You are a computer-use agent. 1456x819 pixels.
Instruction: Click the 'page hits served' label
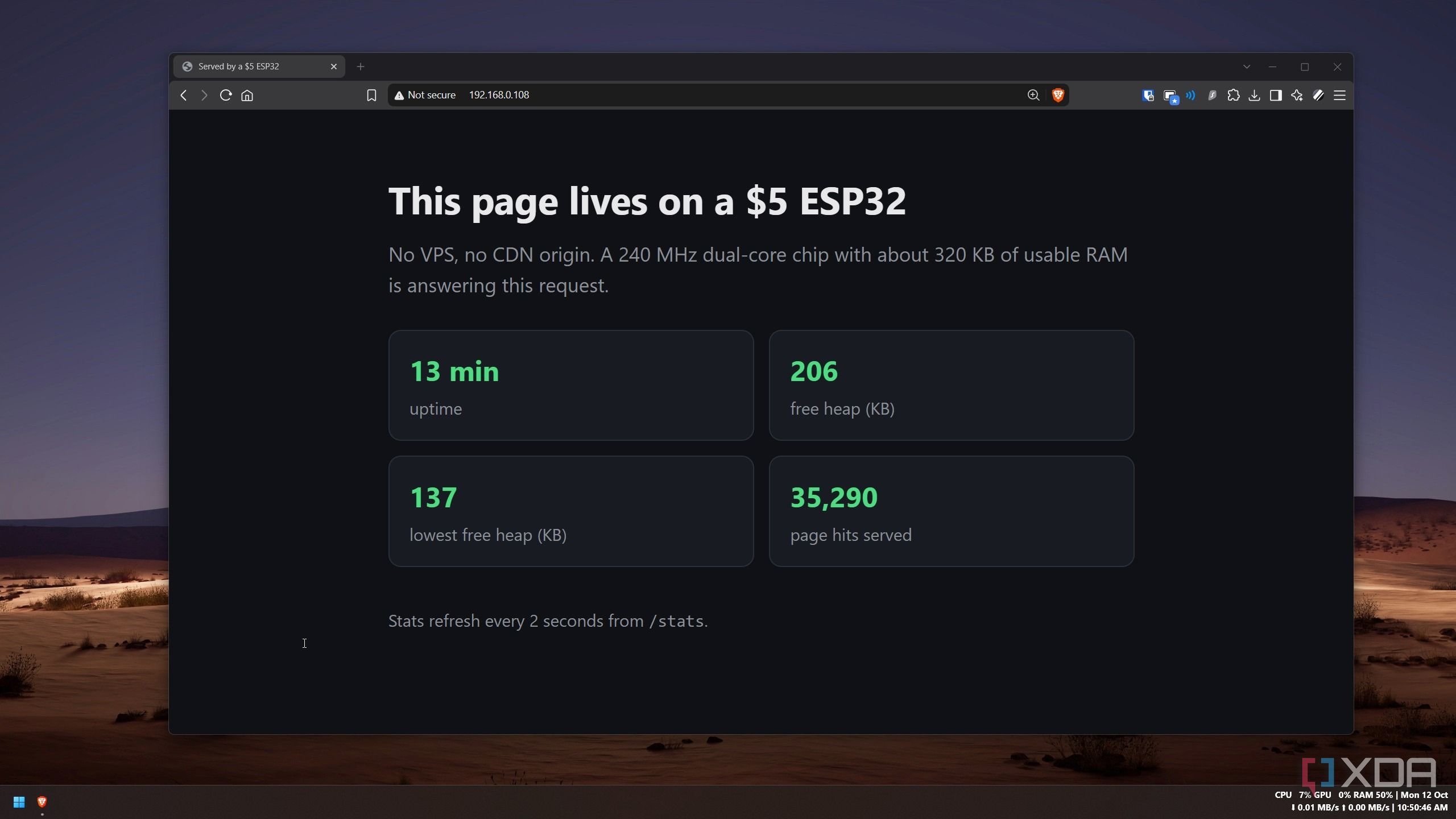point(851,535)
